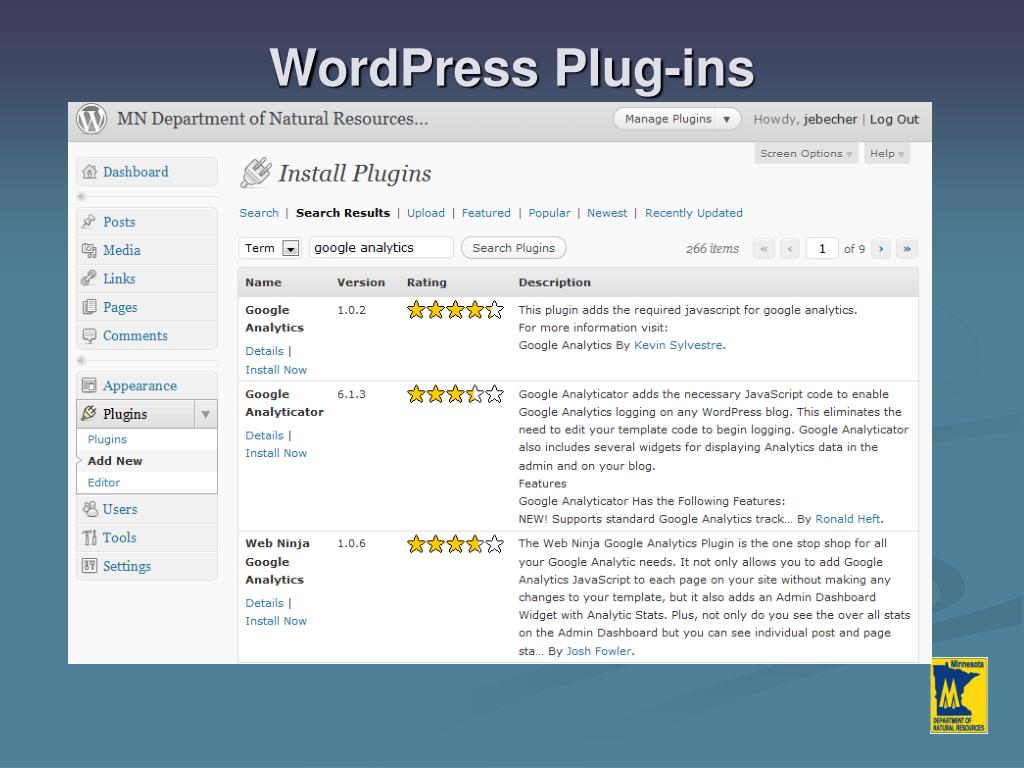The width and height of the screenshot is (1024, 768).
Task: Collapse the sidebar via top separator arrow
Action: click(x=82, y=197)
